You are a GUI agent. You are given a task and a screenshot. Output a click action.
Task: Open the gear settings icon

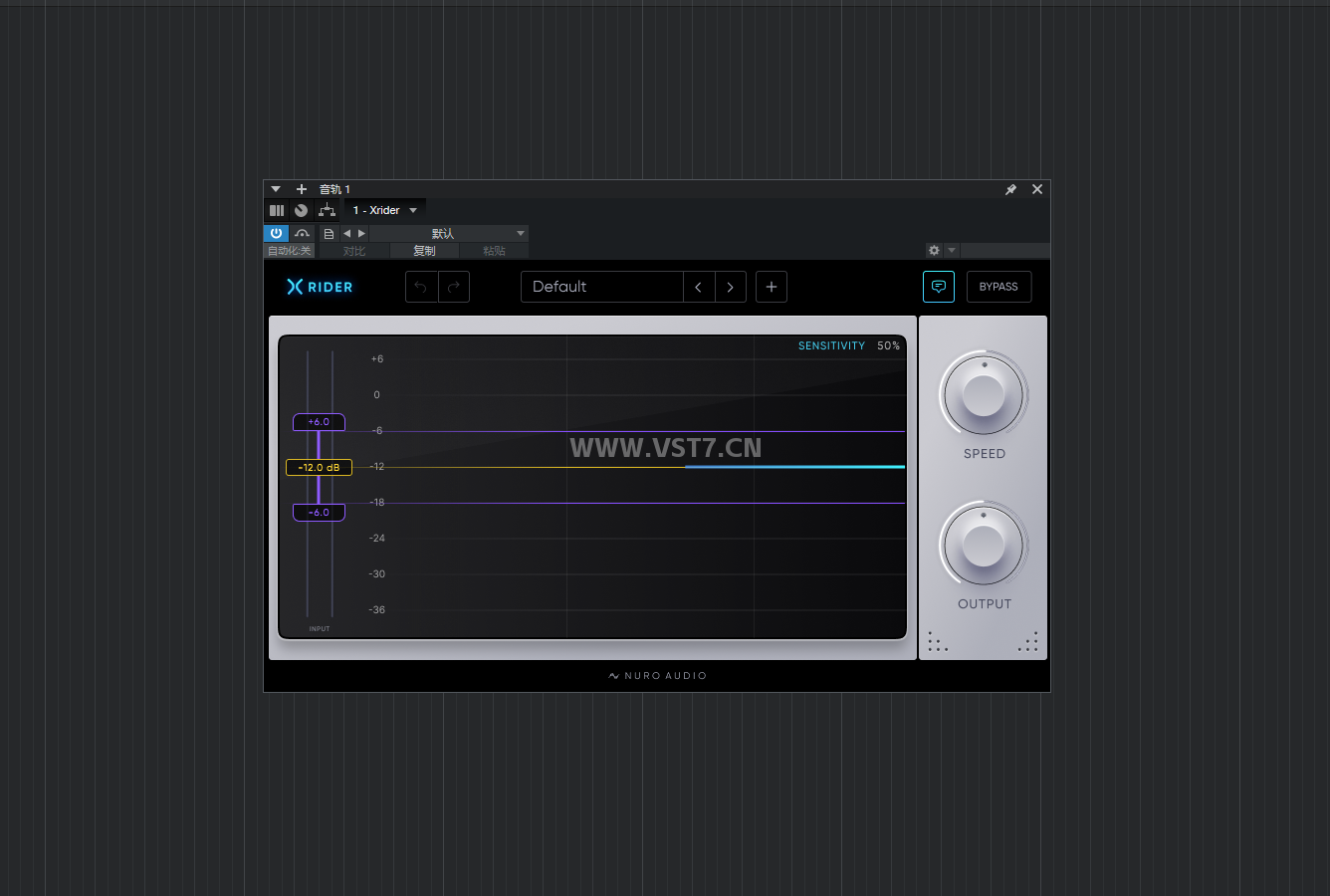coord(934,251)
